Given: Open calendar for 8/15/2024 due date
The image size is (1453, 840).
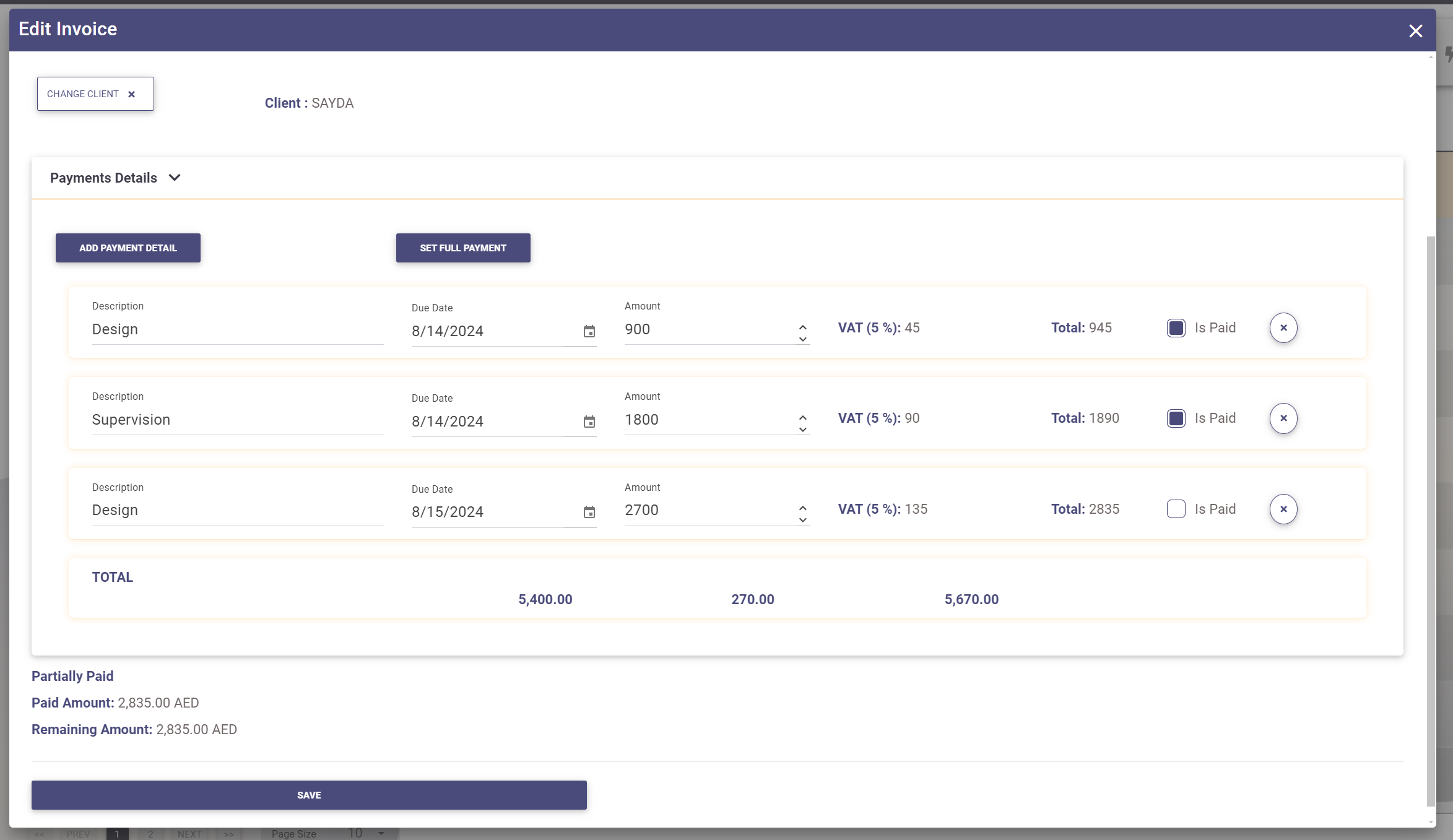Looking at the screenshot, I should tap(589, 512).
